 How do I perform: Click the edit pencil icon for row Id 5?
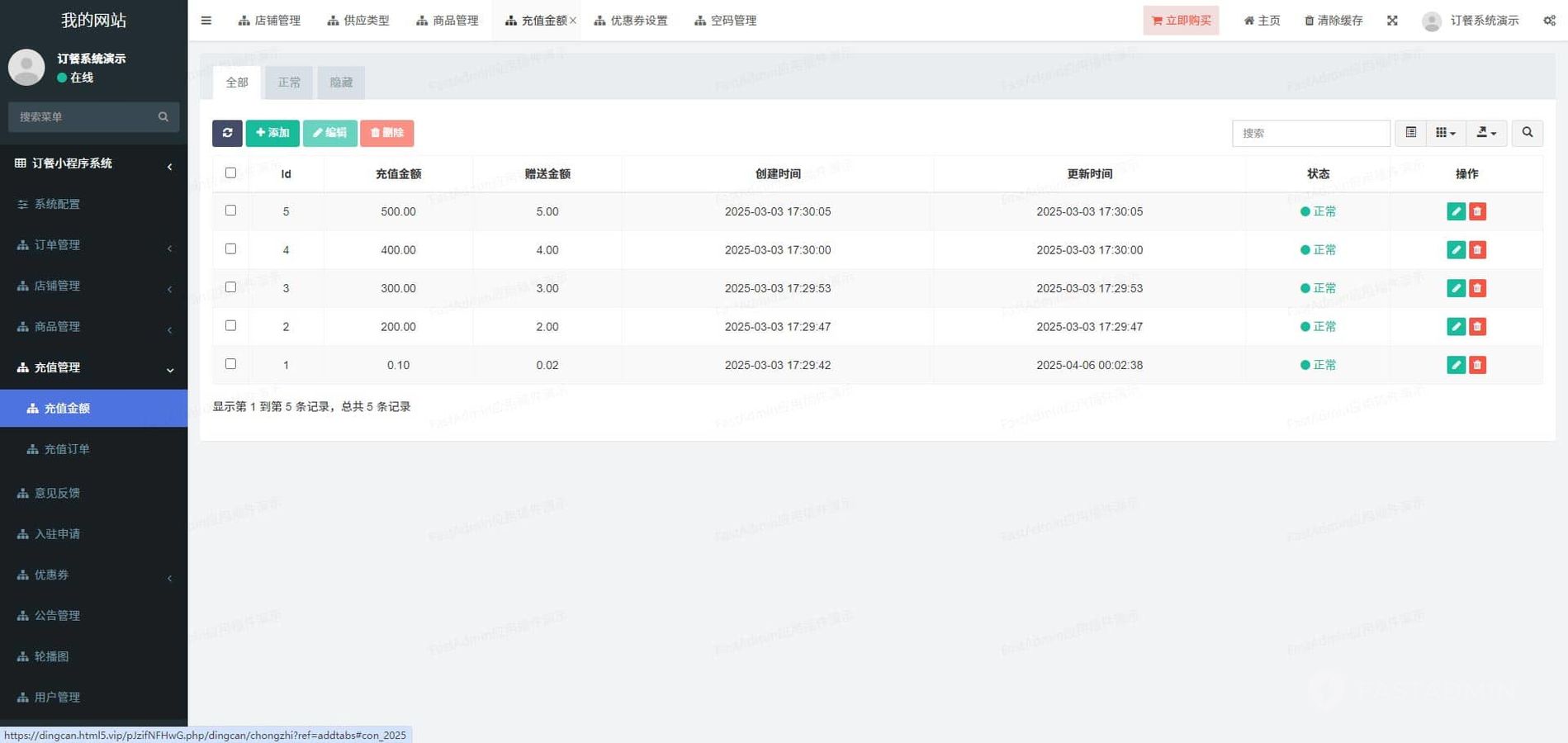tap(1456, 211)
